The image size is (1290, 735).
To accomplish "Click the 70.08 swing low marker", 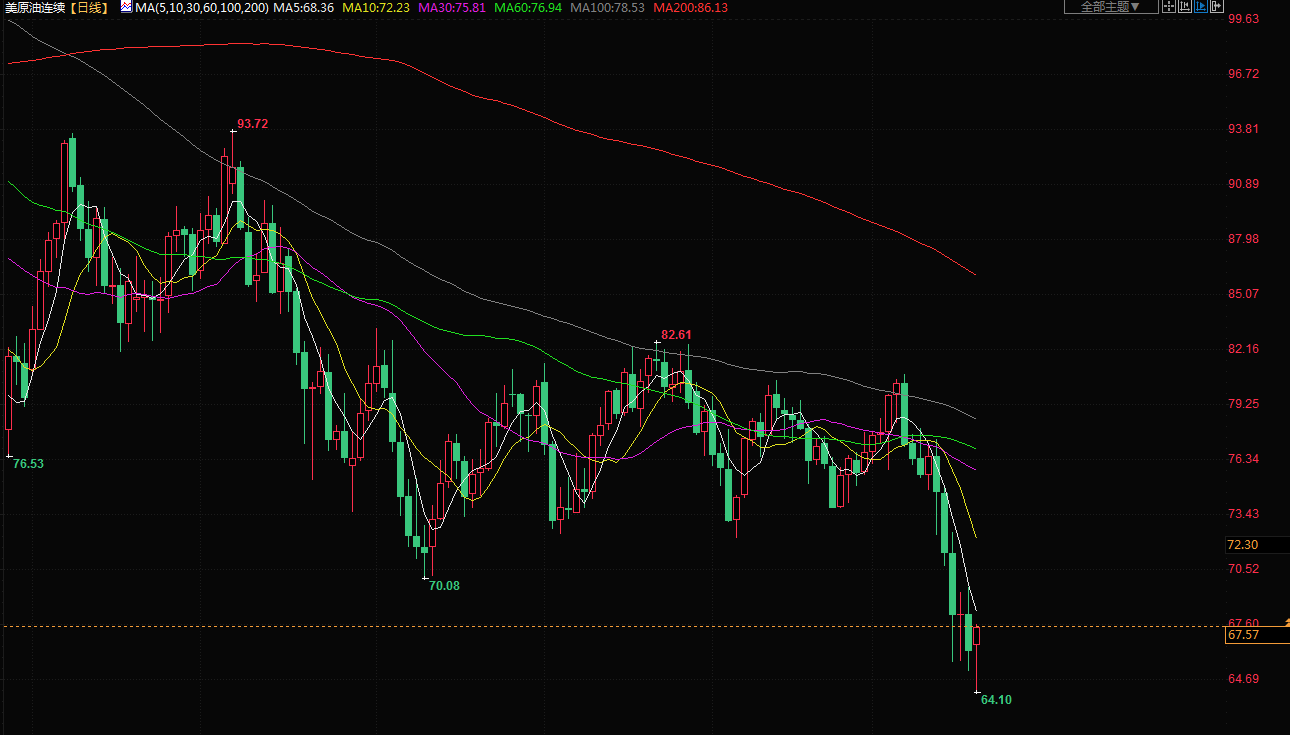I will pos(444,586).
